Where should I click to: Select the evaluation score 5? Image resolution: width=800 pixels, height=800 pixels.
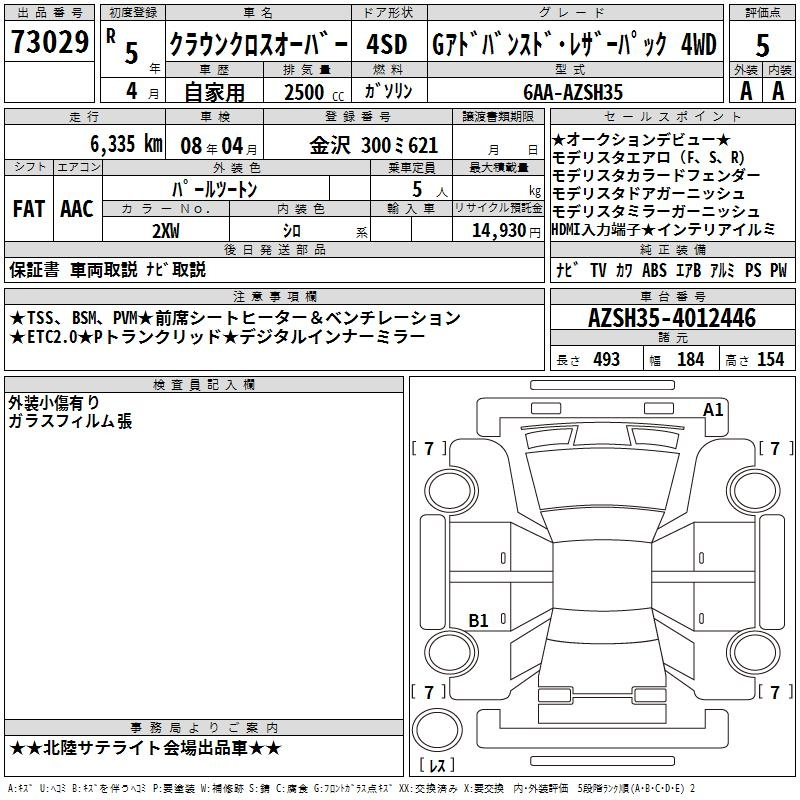(762, 46)
